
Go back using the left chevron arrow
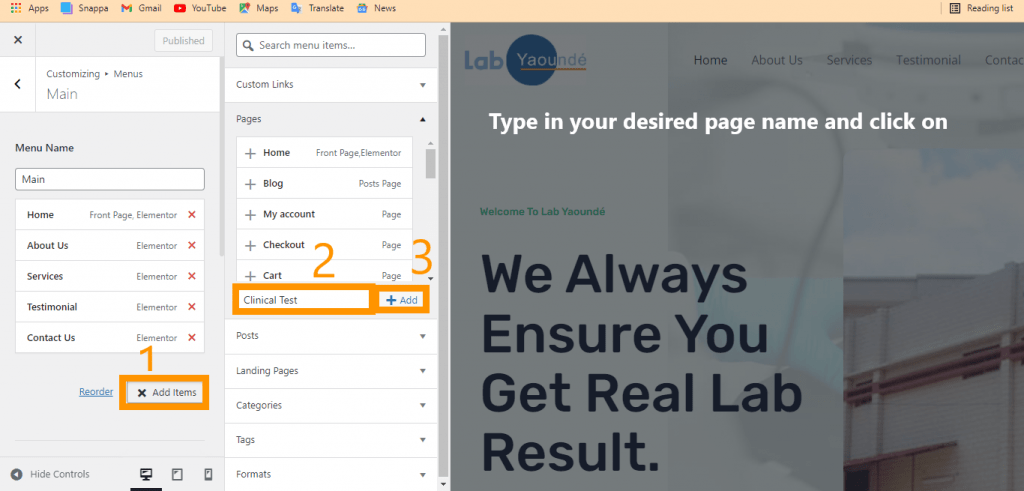tap(17, 84)
